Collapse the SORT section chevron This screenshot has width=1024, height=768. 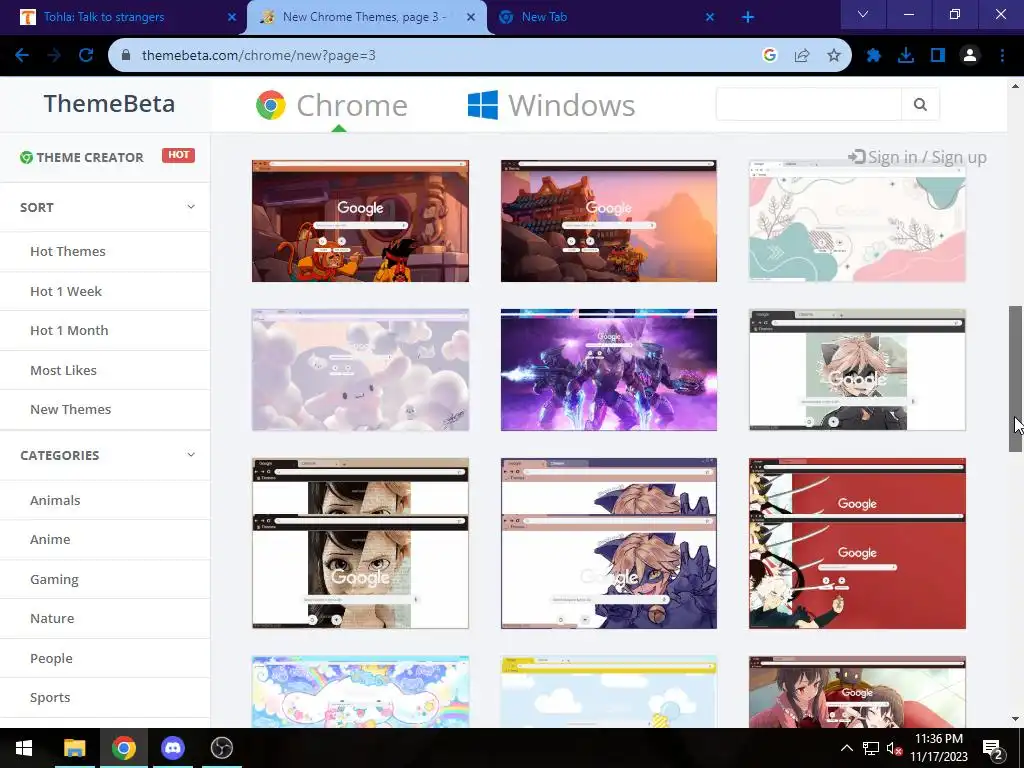(x=191, y=207)
